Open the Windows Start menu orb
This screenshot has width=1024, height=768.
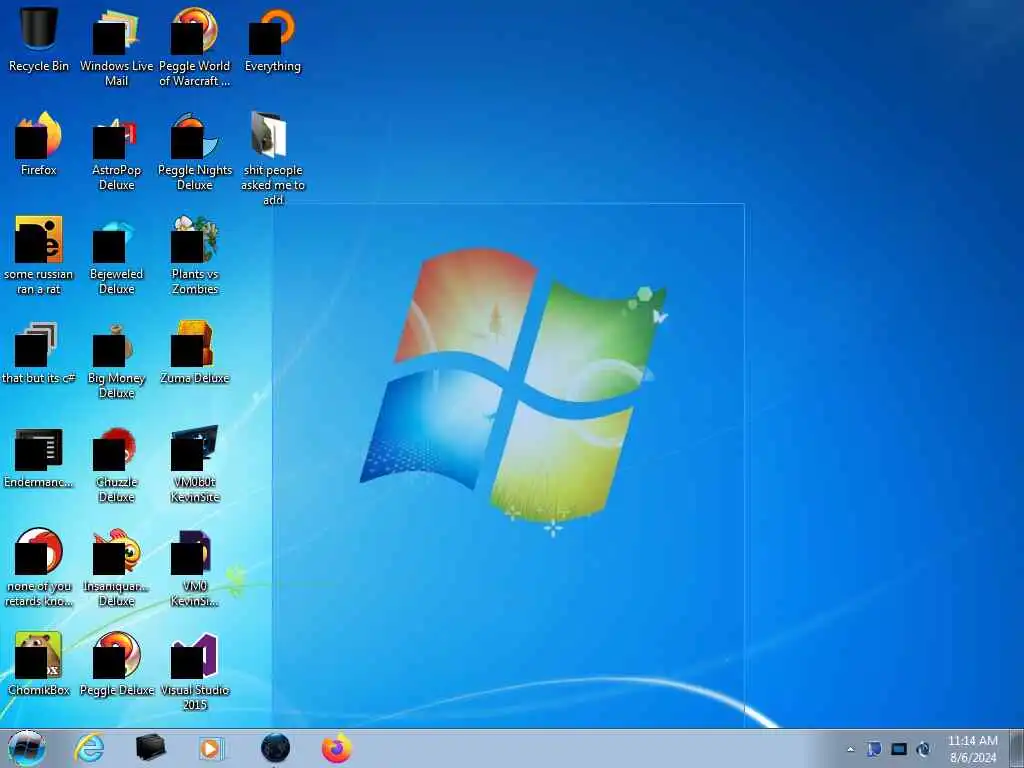[27, 748]
